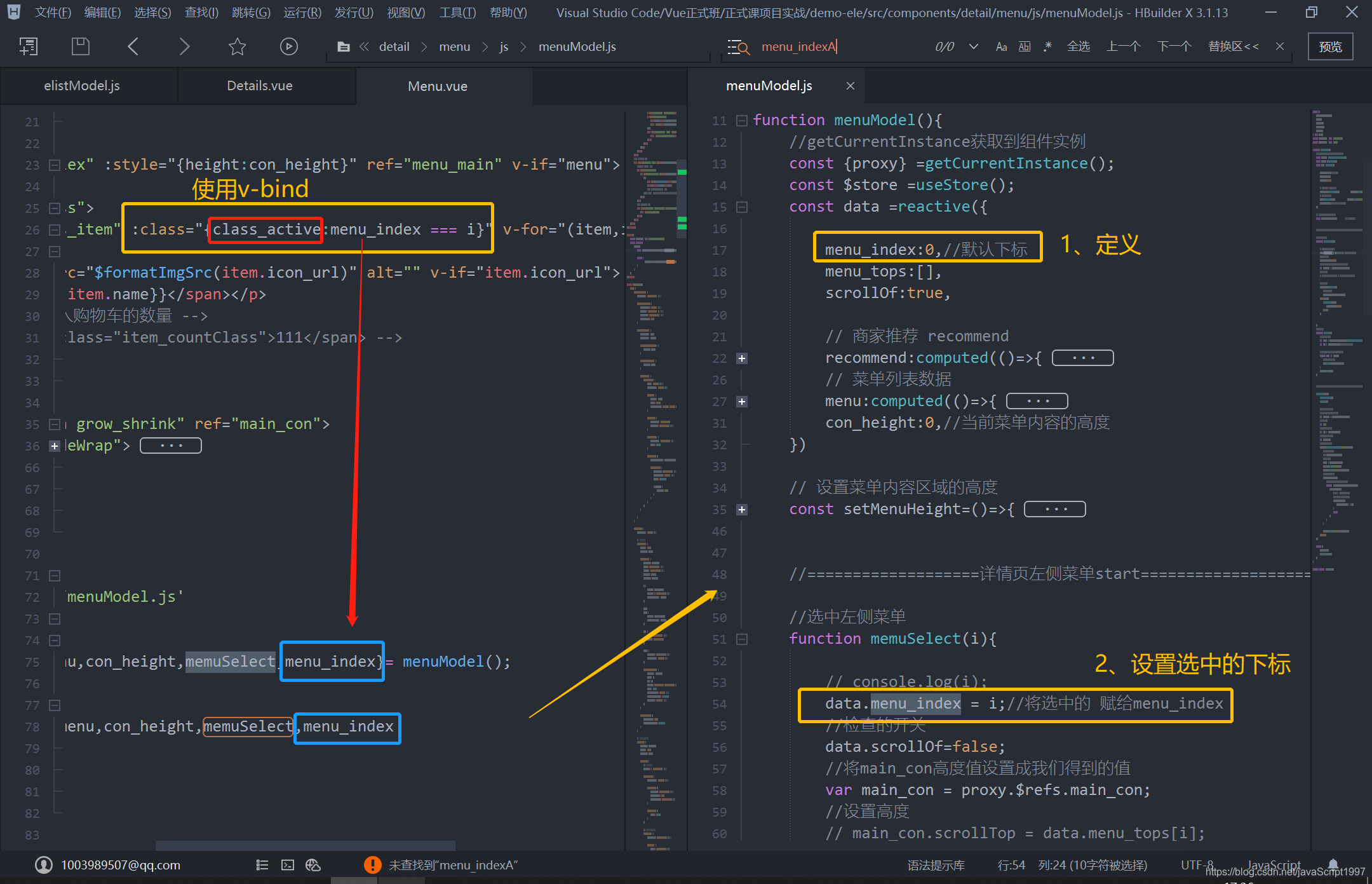Viewport: 1372px width, 884px height.
Task: Expand folded setMenuHeight at line 35
Action: point(741,510)
